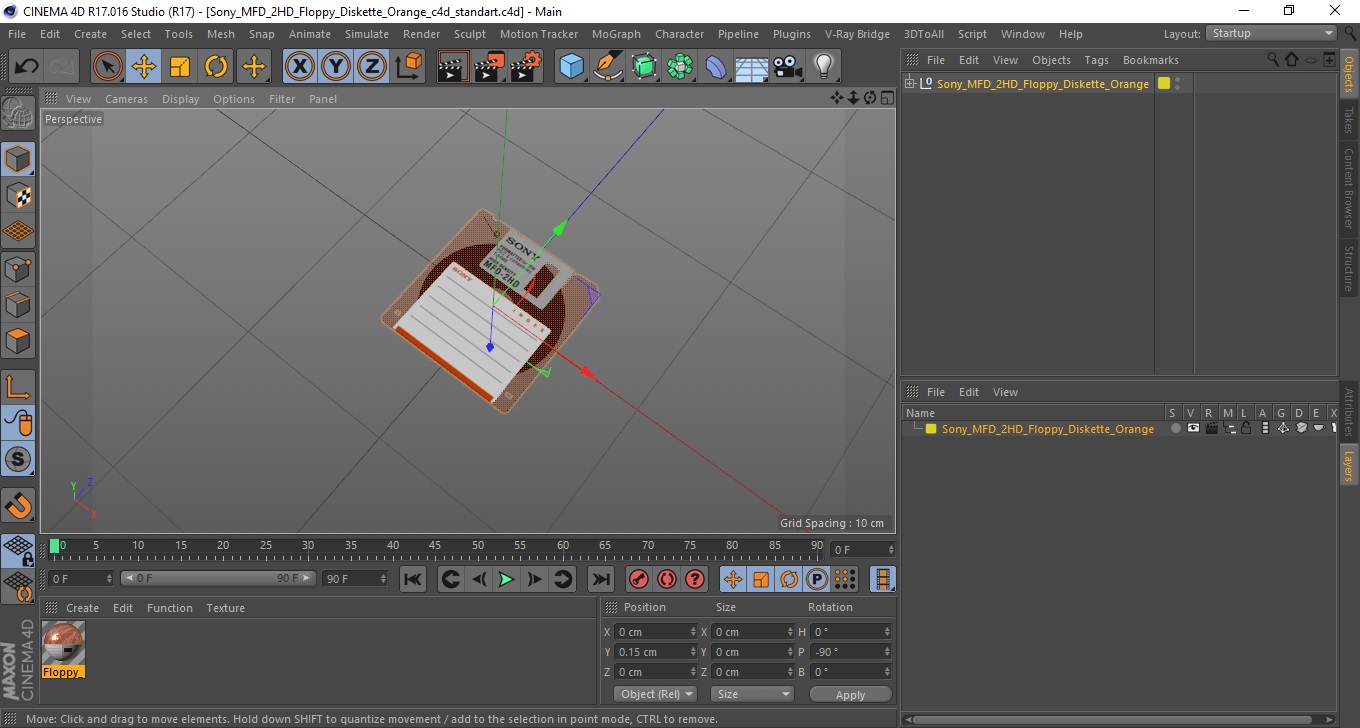
Task: Open Object Manager Tags menu
Action: 1096,60
